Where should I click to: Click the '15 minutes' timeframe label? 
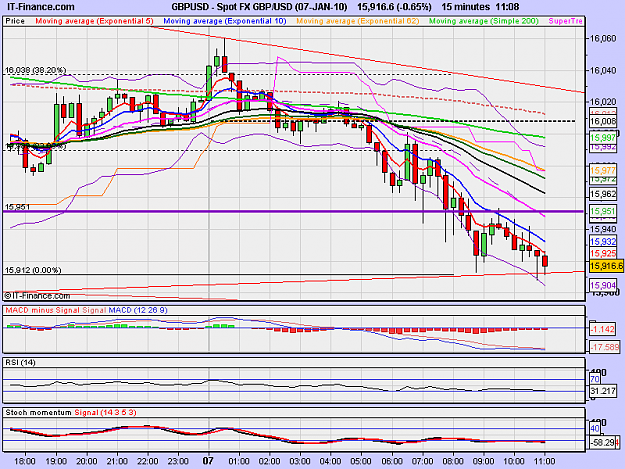(465, 7)
